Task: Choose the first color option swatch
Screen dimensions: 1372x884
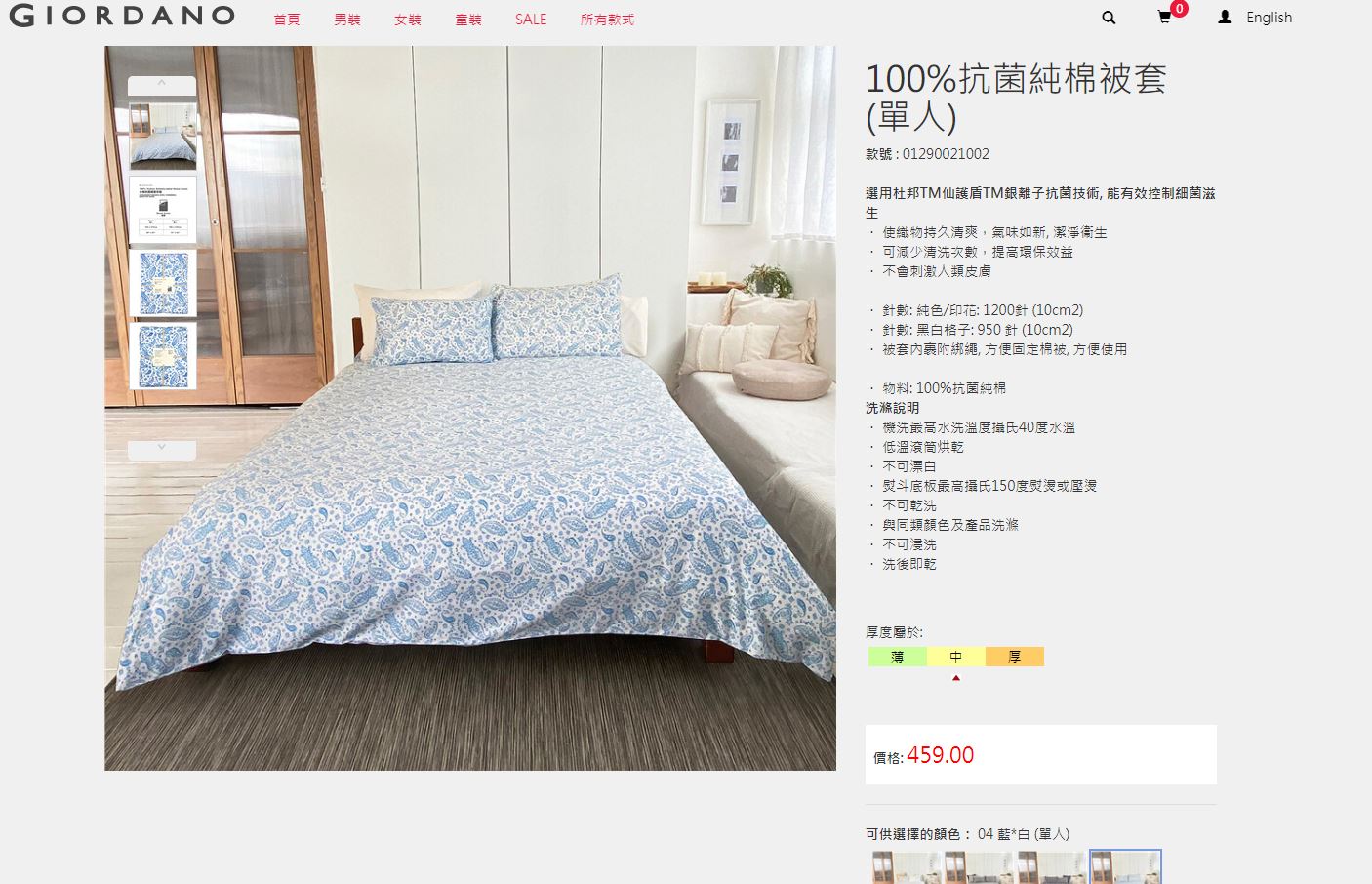Action: (x=907, y=867)
